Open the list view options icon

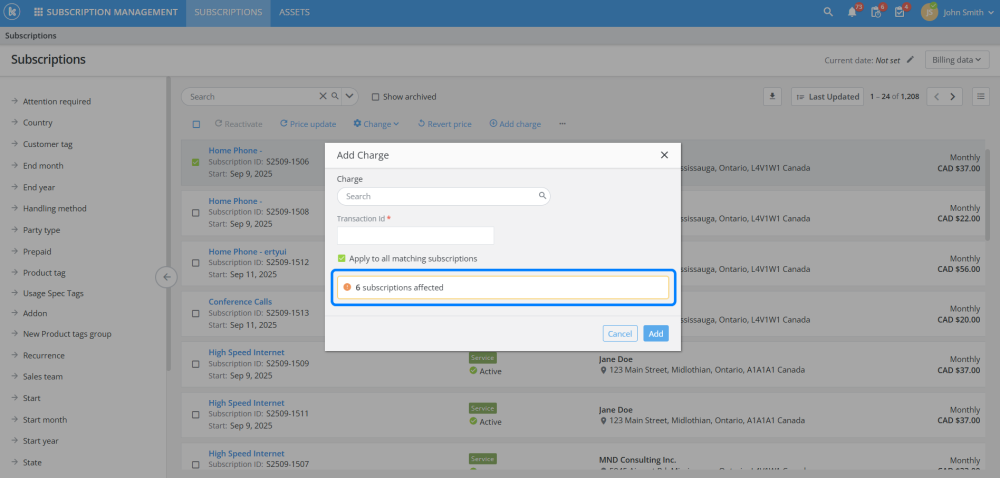point(981,97)
